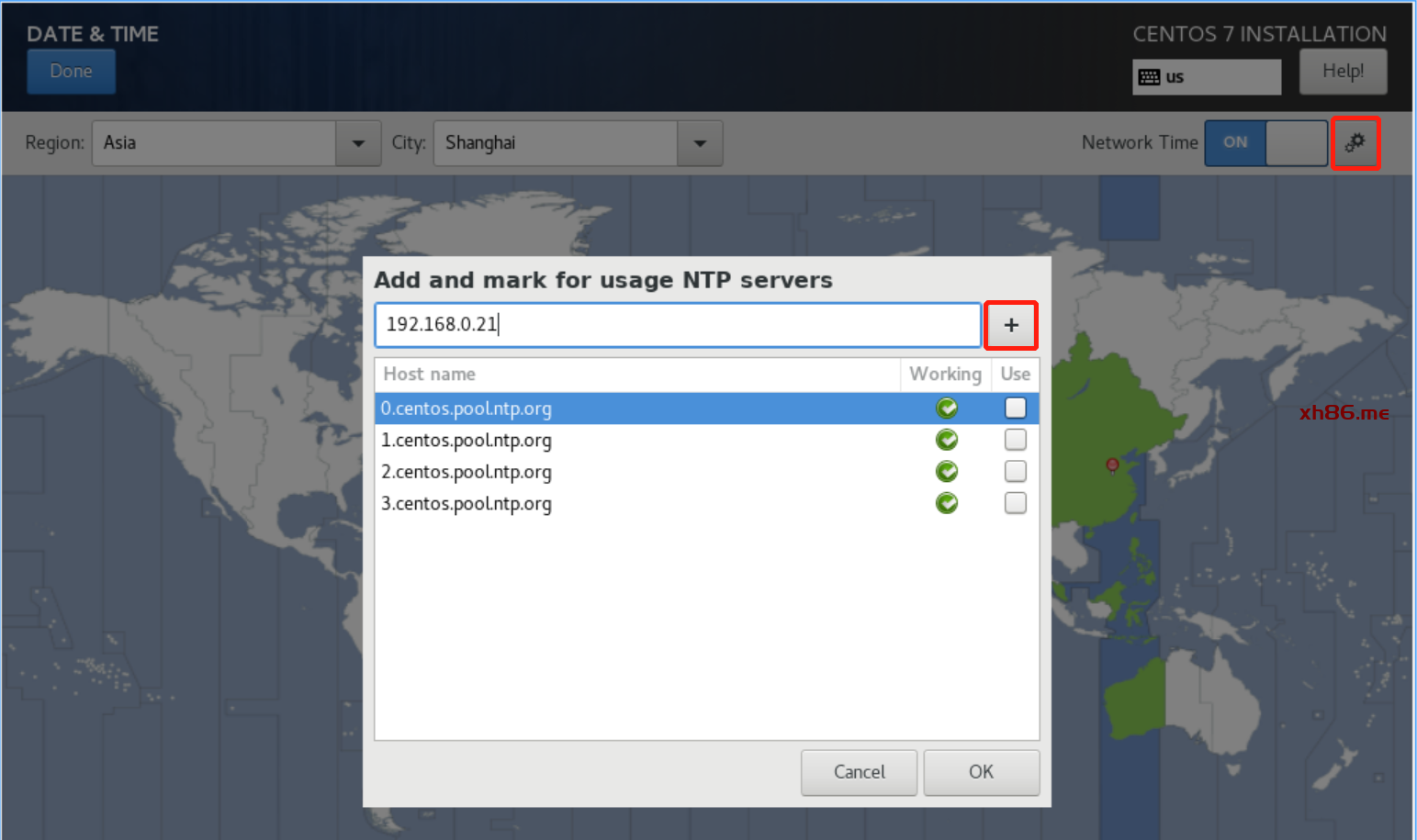The height and width of the screenshot is (840, 1417).
Task: Click working status icon for 0.centos.pool.ntp.org
Action: 946,408
